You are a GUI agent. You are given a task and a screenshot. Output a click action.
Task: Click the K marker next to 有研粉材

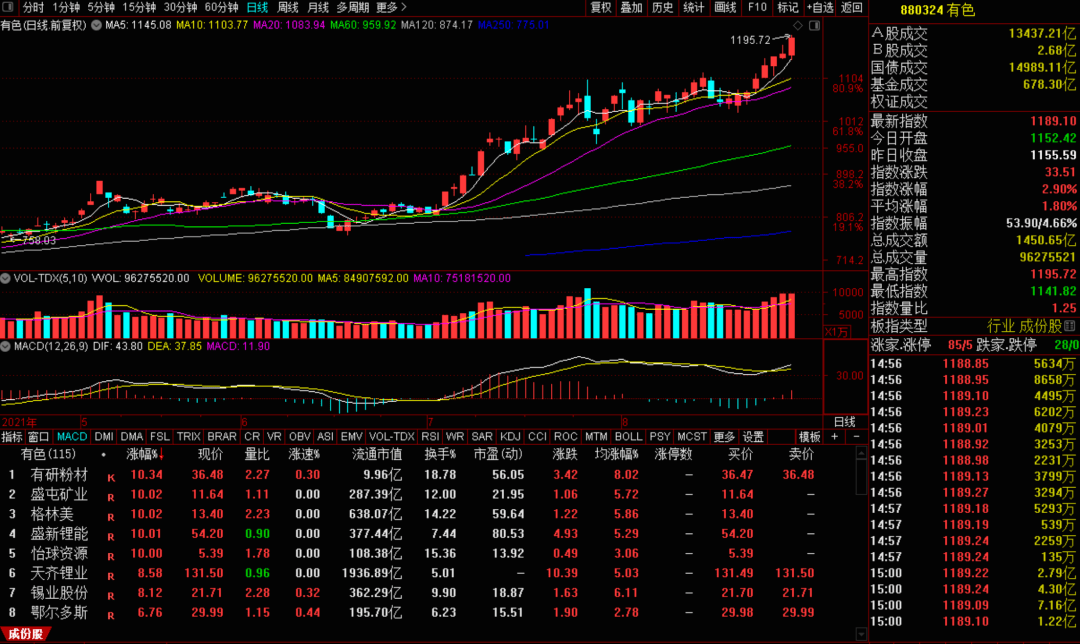click(111, 477)
